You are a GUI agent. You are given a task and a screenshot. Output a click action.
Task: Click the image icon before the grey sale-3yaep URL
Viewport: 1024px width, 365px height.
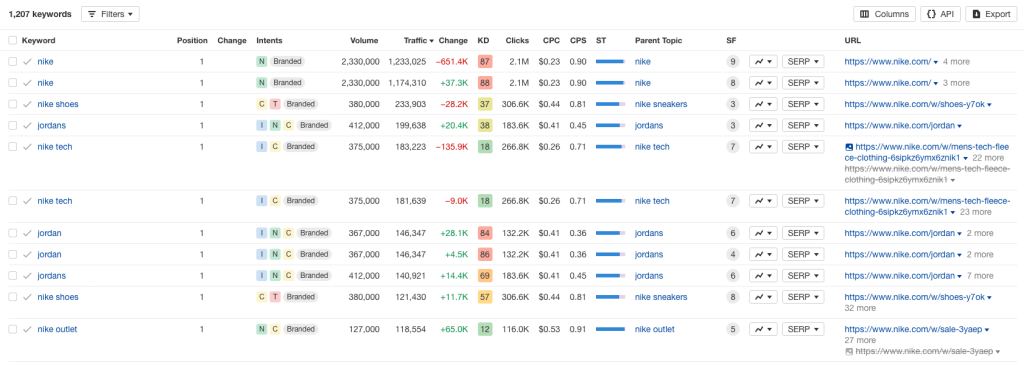pyautogui.click(x=849, y=351)
